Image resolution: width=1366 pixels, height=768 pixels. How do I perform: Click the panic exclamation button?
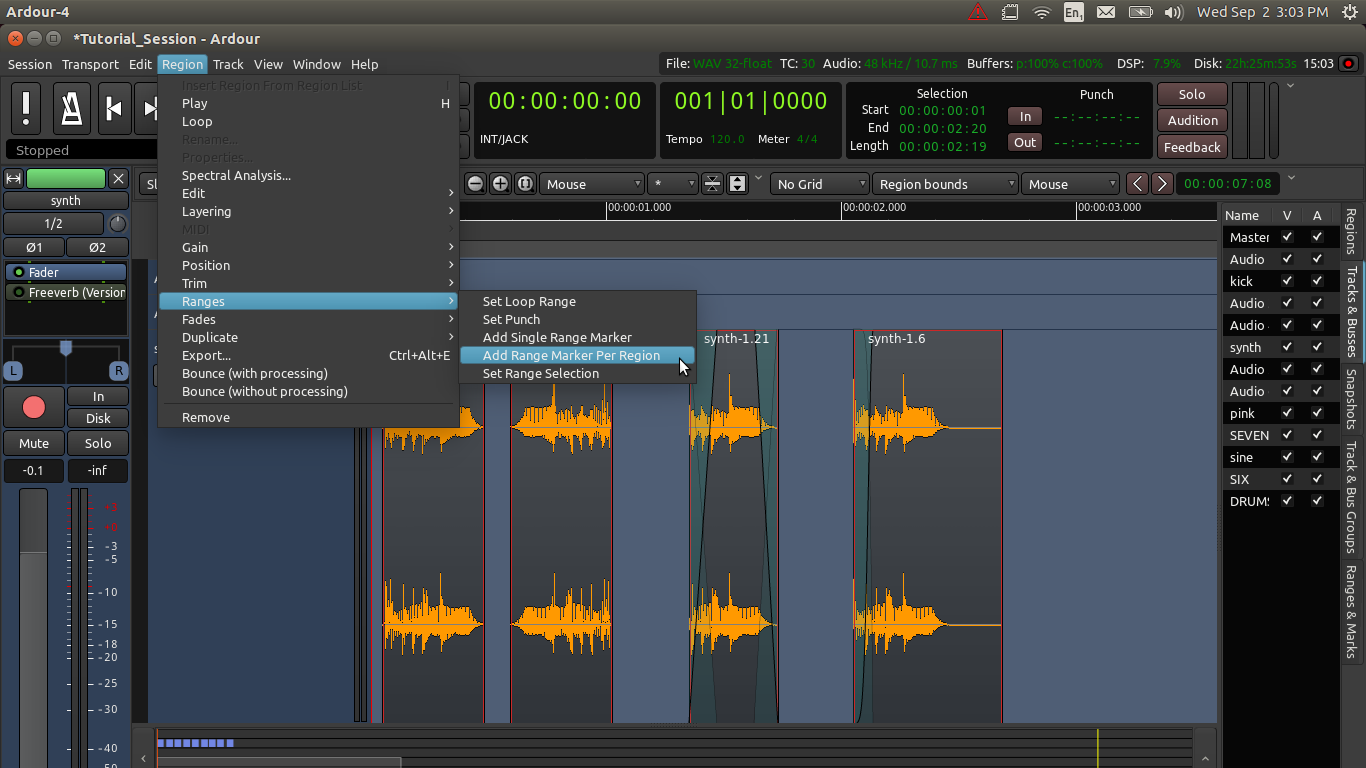pyautogui.click(x=26, y=108)
